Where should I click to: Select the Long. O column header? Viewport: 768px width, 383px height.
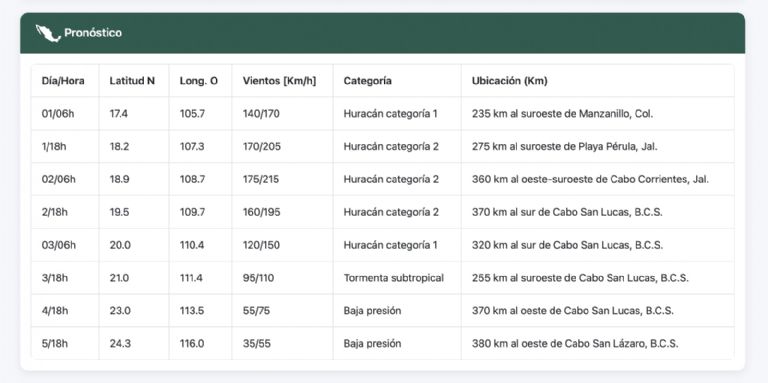pyautogui.click(x=199, y=81)
